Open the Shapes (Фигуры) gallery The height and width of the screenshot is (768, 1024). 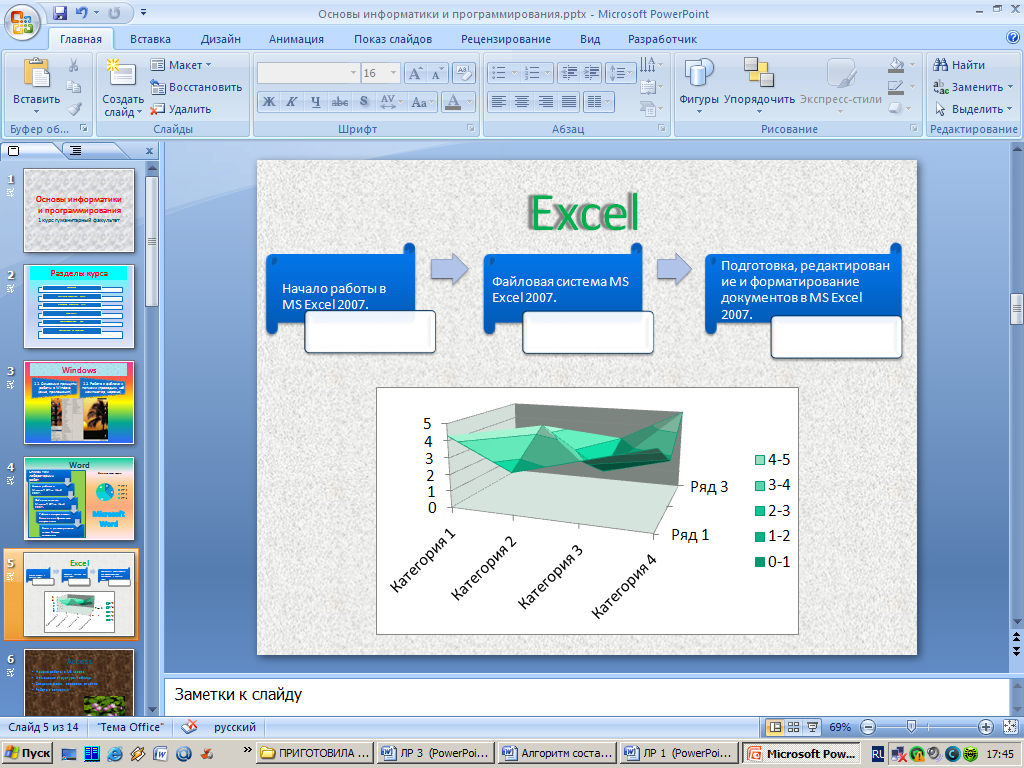click(x=699, y=86)
